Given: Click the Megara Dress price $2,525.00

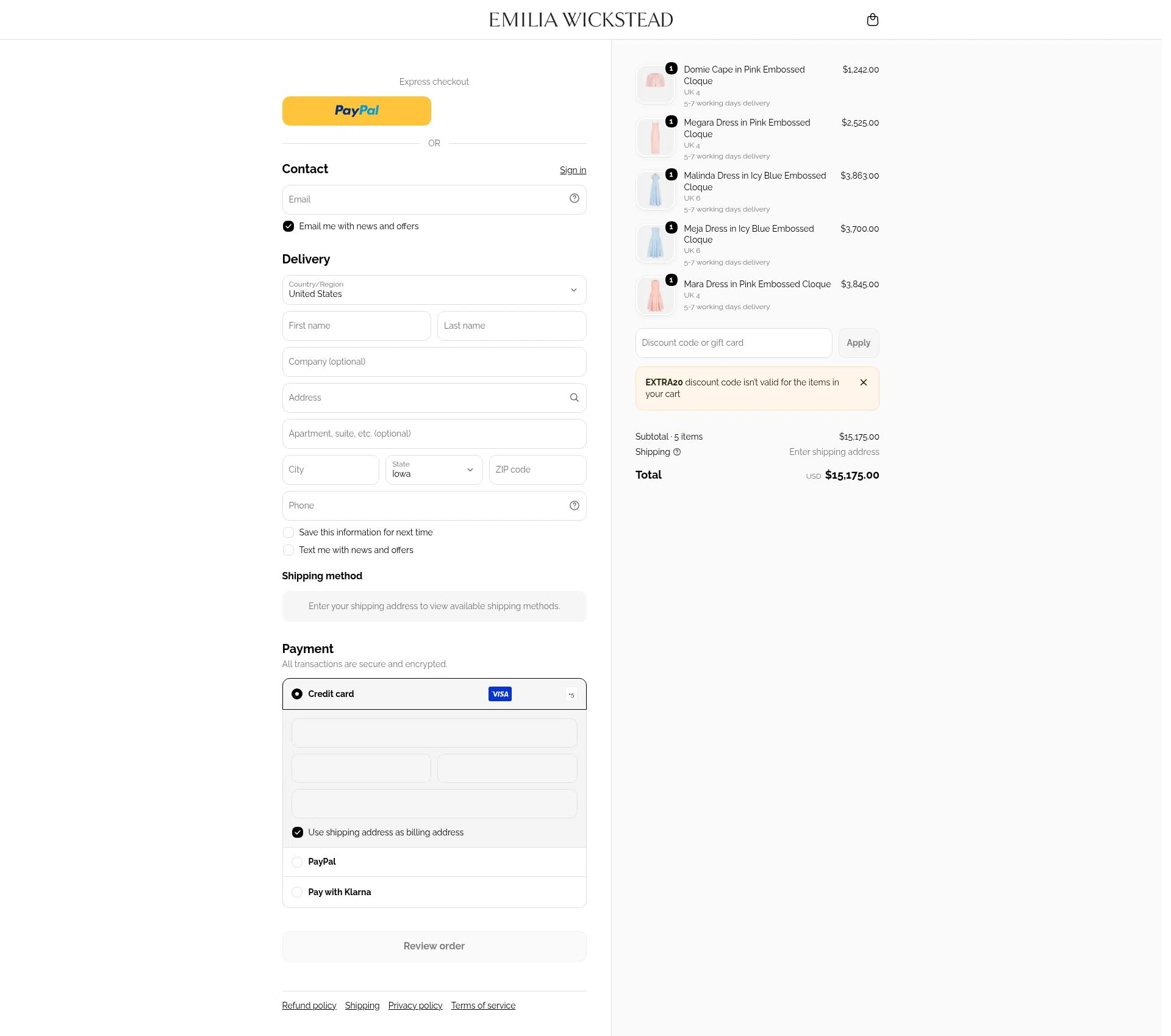Looking at the screenshot, I should (x=861, y=123).
